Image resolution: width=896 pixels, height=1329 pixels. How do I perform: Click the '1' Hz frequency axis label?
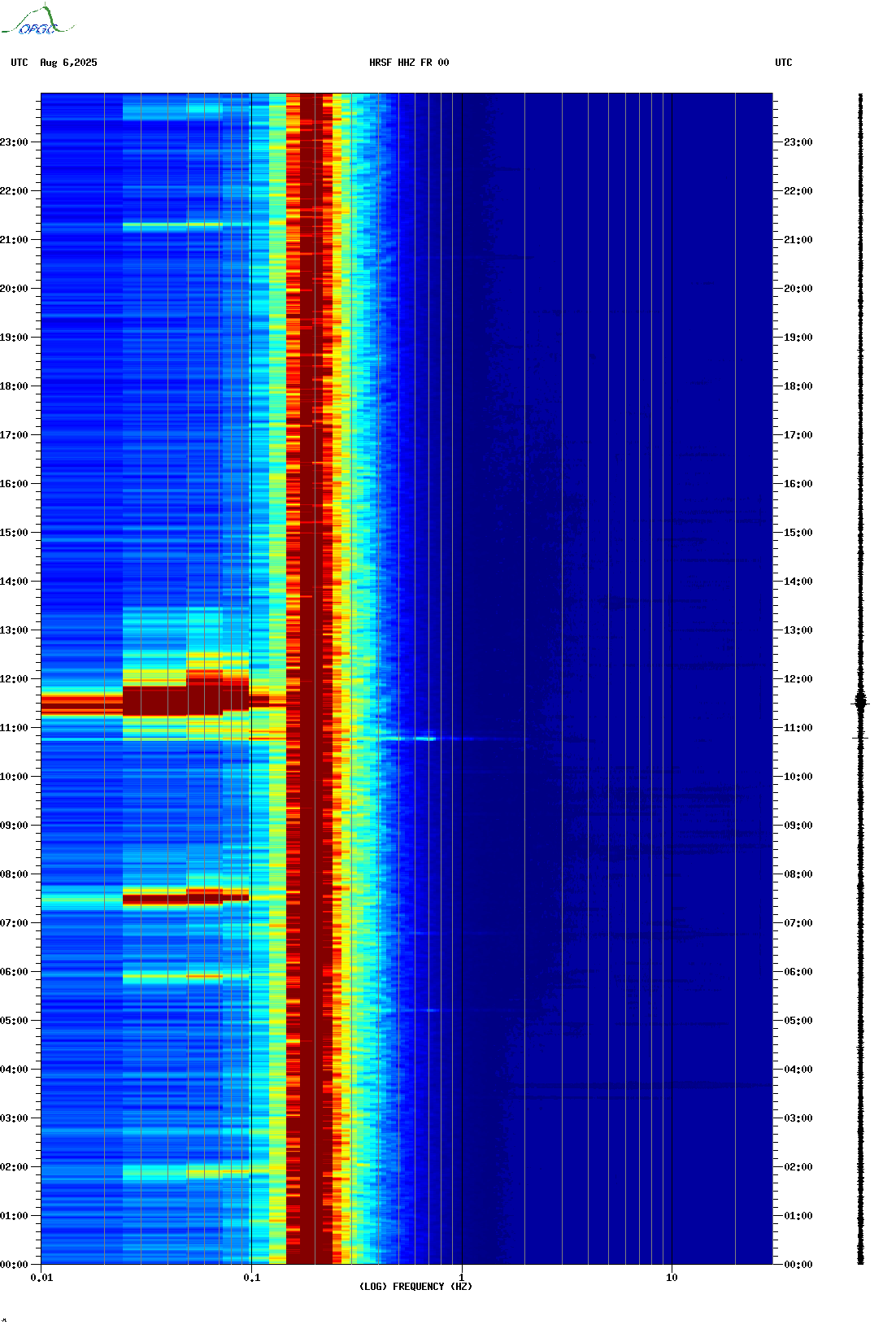(462, 1278)
